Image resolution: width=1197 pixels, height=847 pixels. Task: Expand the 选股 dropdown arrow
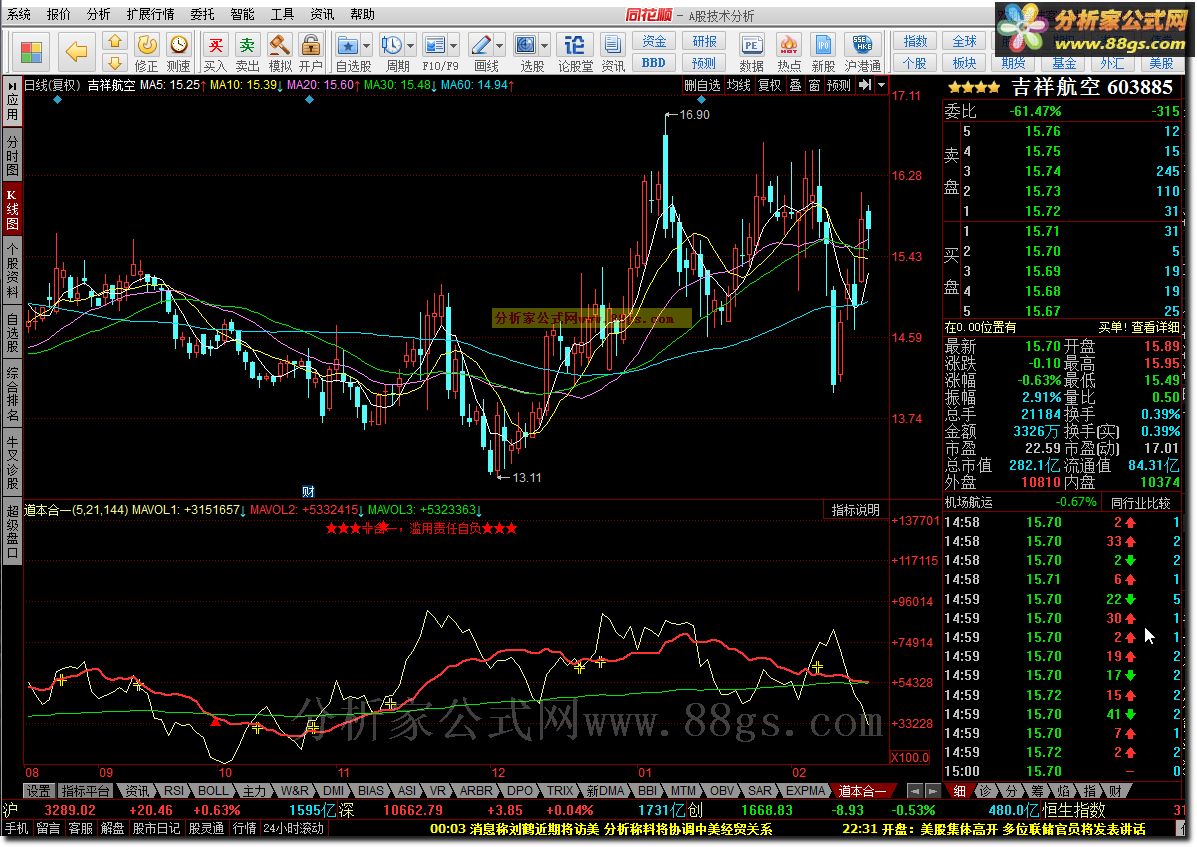coord(544,46)
